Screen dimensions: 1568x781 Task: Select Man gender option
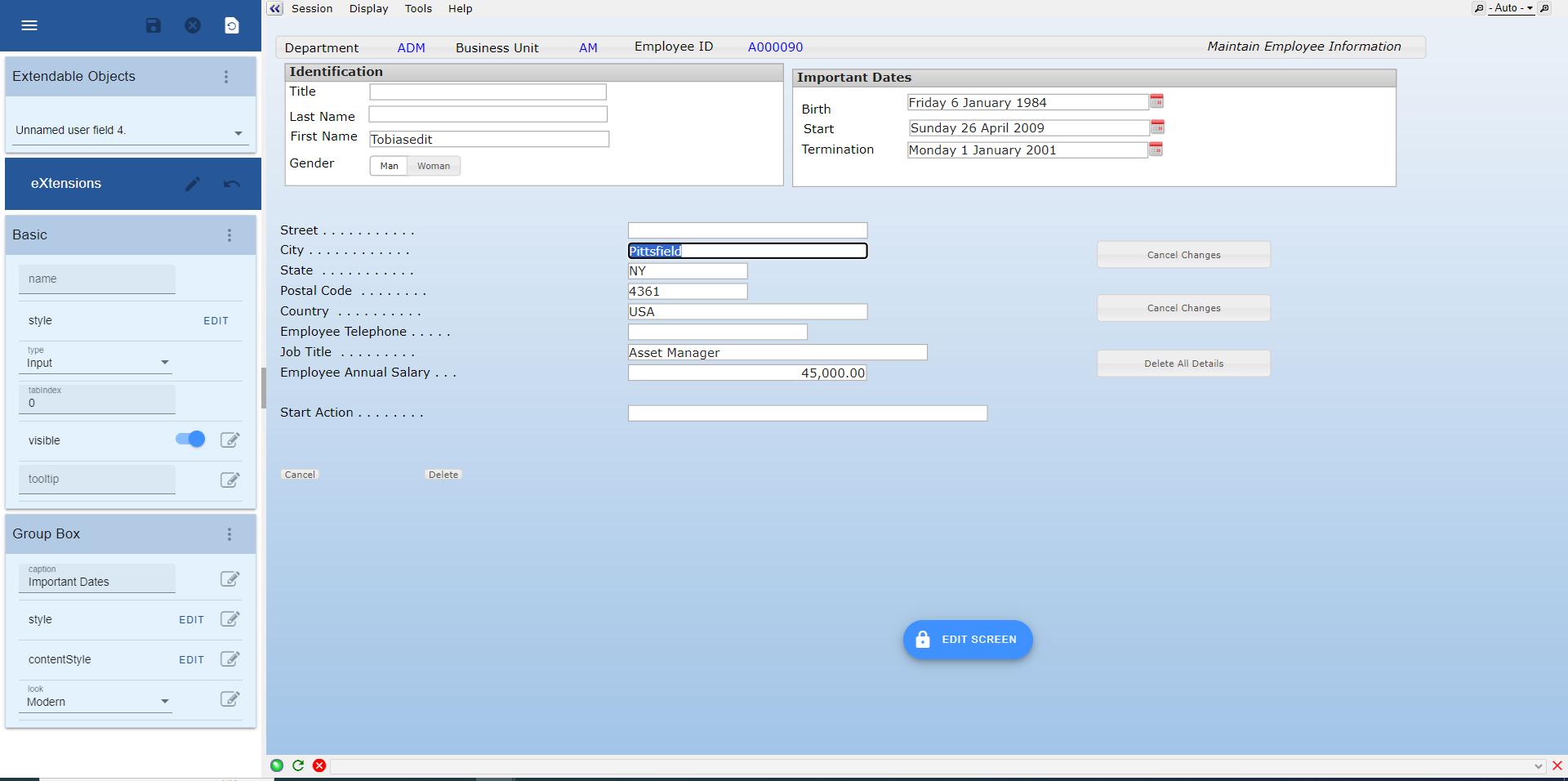[x=389, y=166]
